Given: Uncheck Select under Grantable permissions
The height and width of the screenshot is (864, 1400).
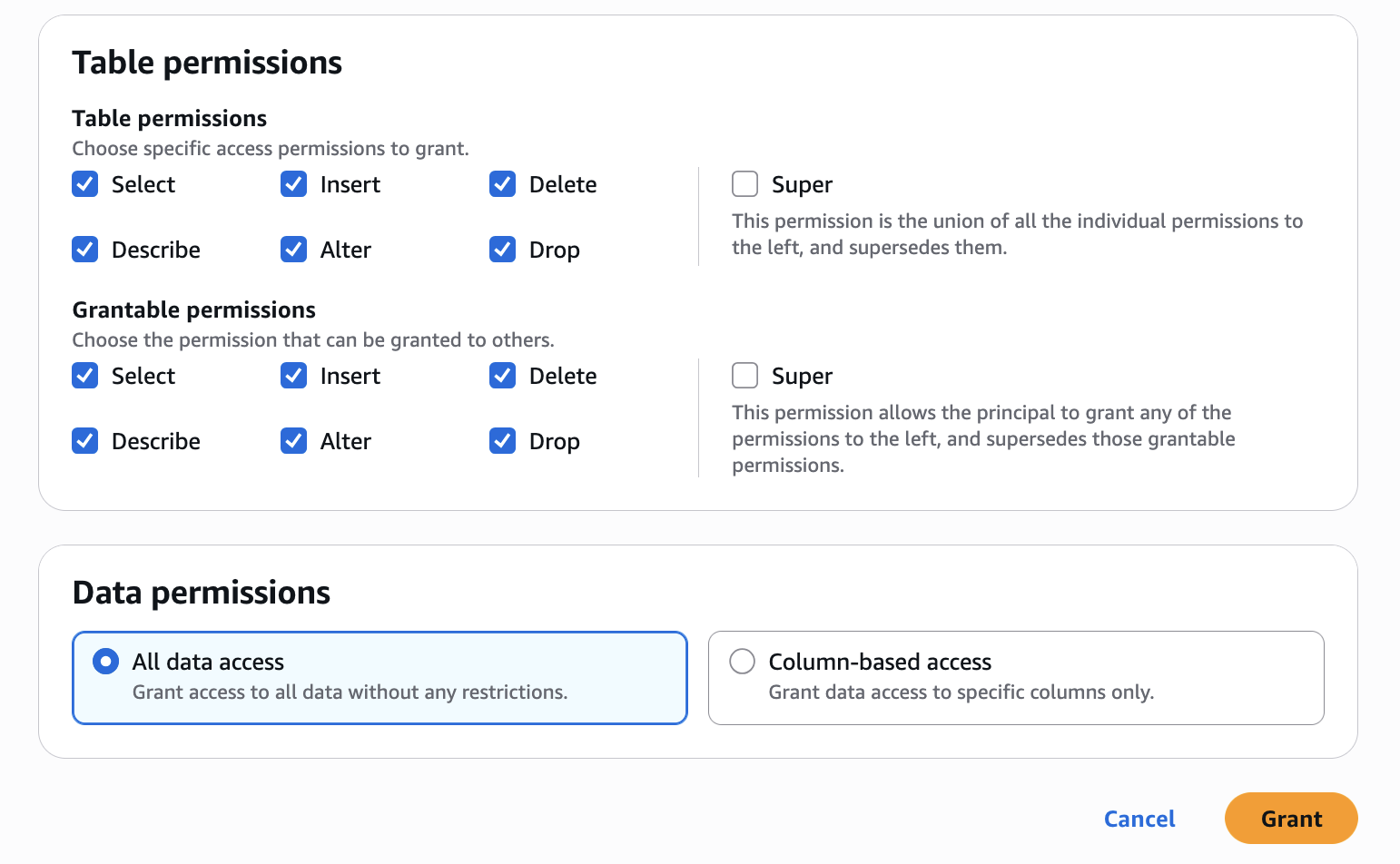Looking at the screenshot, I should point(85,376).
